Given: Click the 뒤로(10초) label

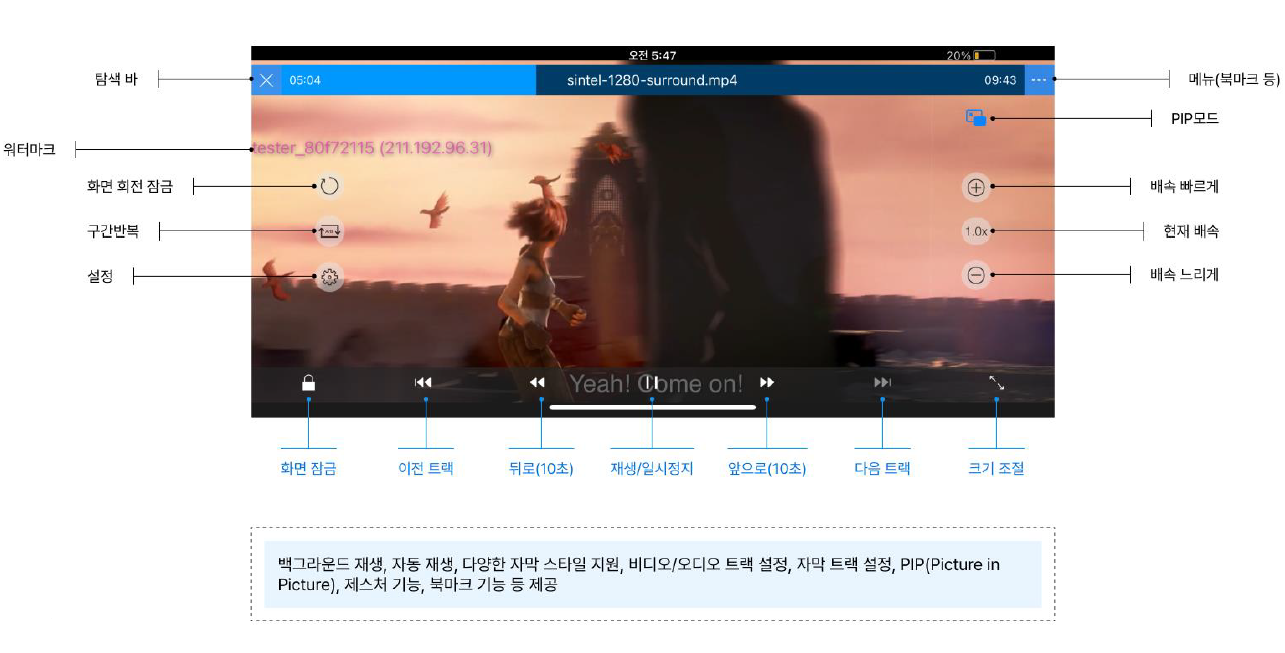Looking at the screenshot, I should (x=541, y=468).
